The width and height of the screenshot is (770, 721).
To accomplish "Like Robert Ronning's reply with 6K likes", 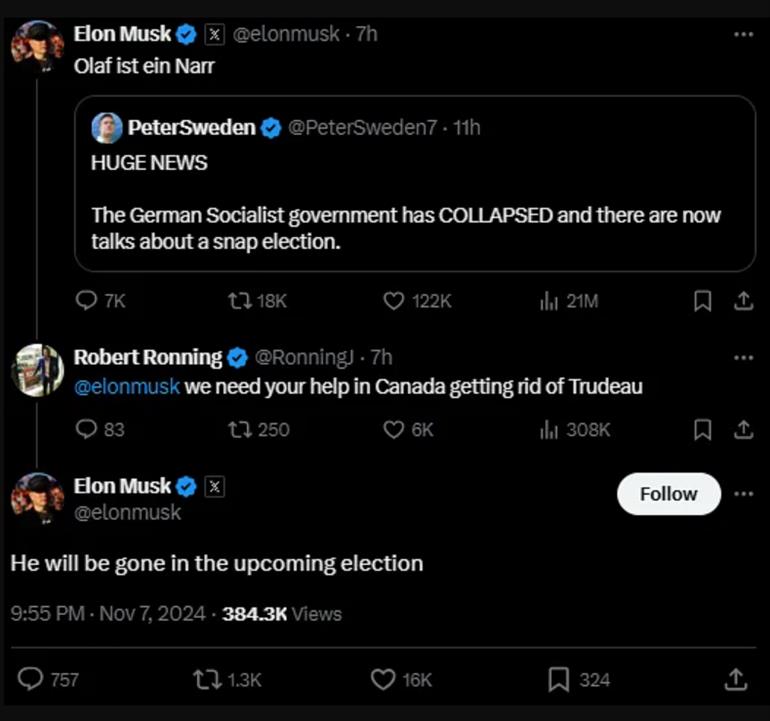I will pos(394,429).
